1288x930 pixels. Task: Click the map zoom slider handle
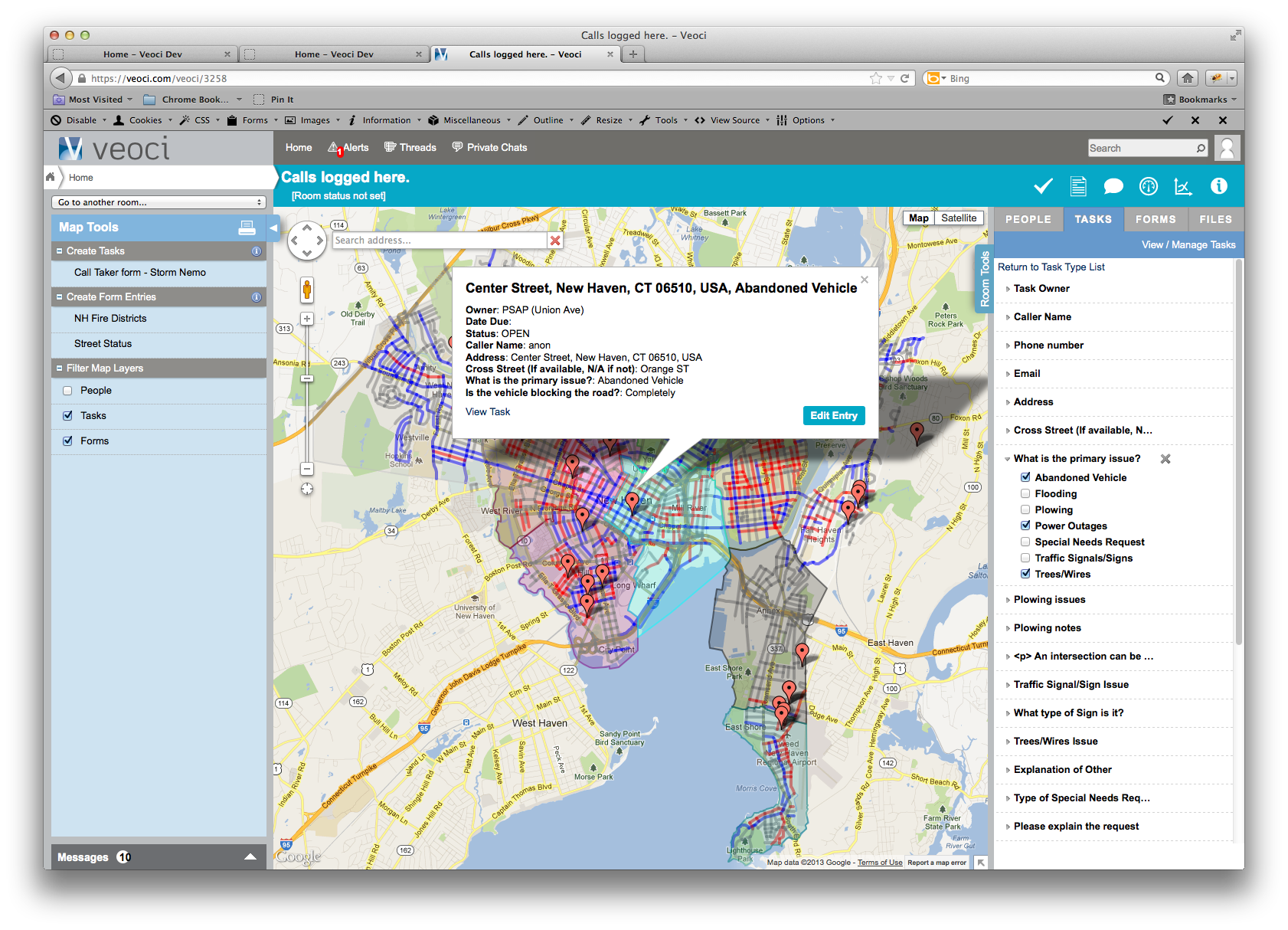[307, 378]
